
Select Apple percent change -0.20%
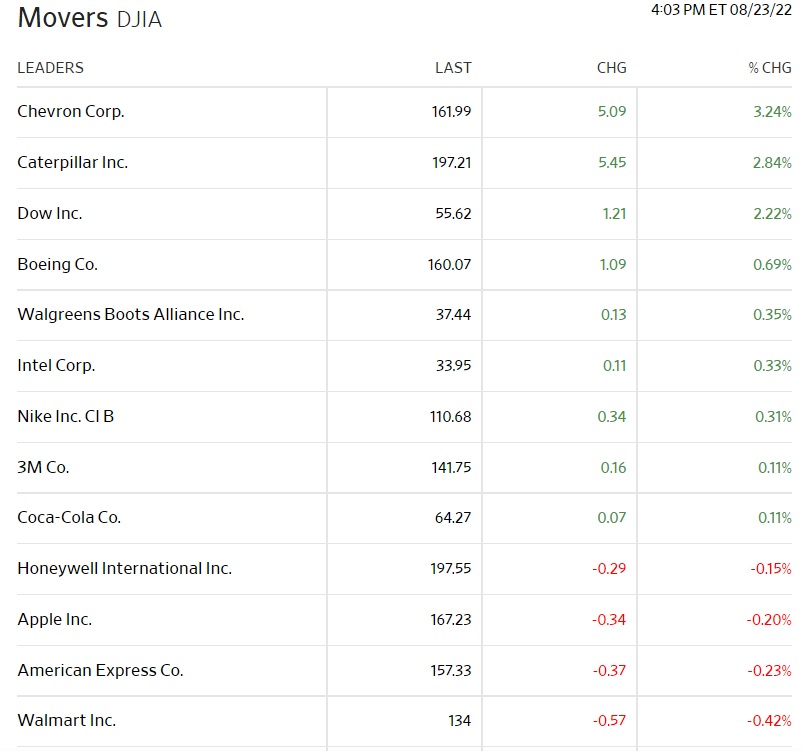pos(769,619)
